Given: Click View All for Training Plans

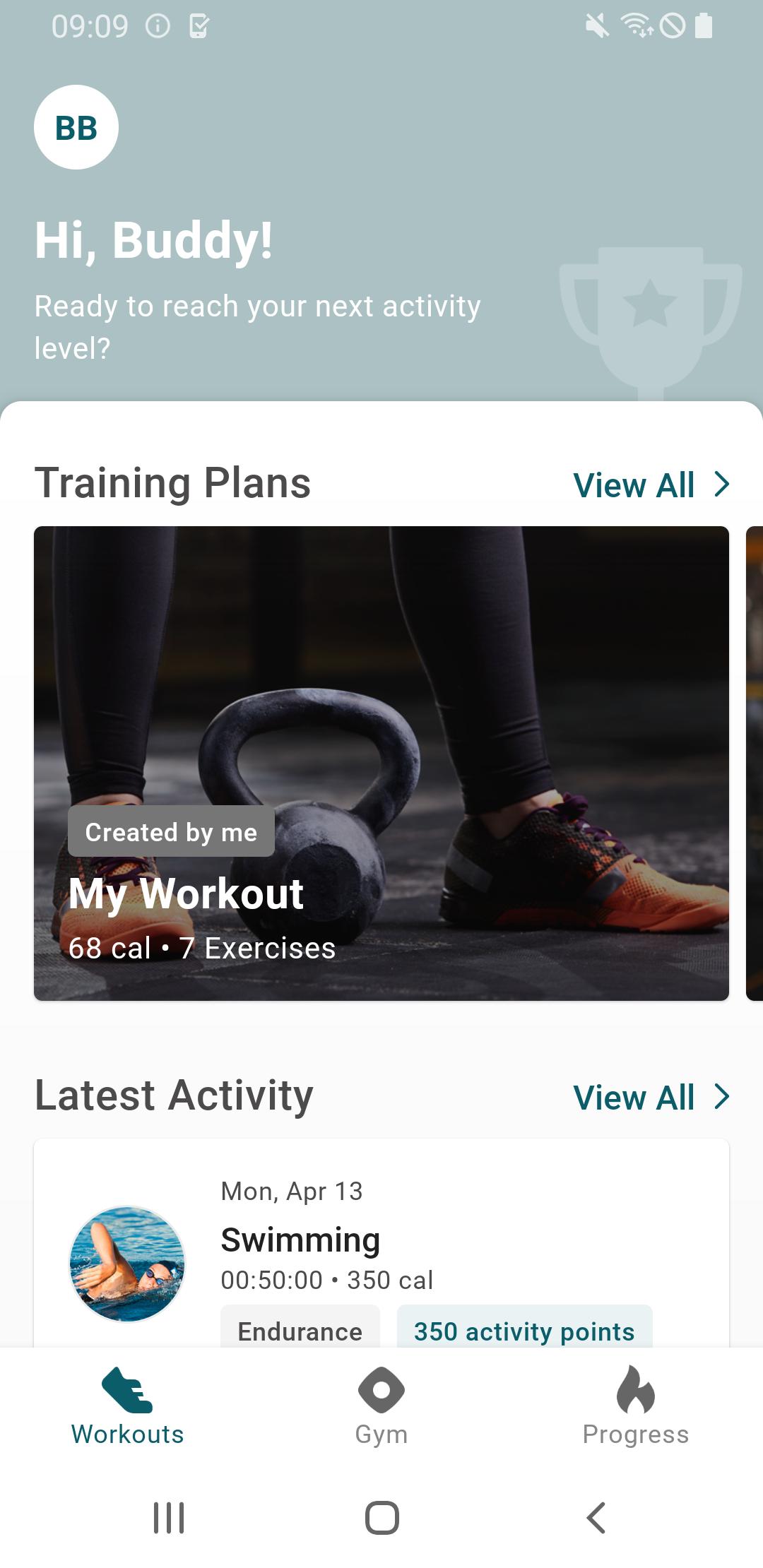Looking at the screenshot, I should pyautogui.click(x=634, y=485).
